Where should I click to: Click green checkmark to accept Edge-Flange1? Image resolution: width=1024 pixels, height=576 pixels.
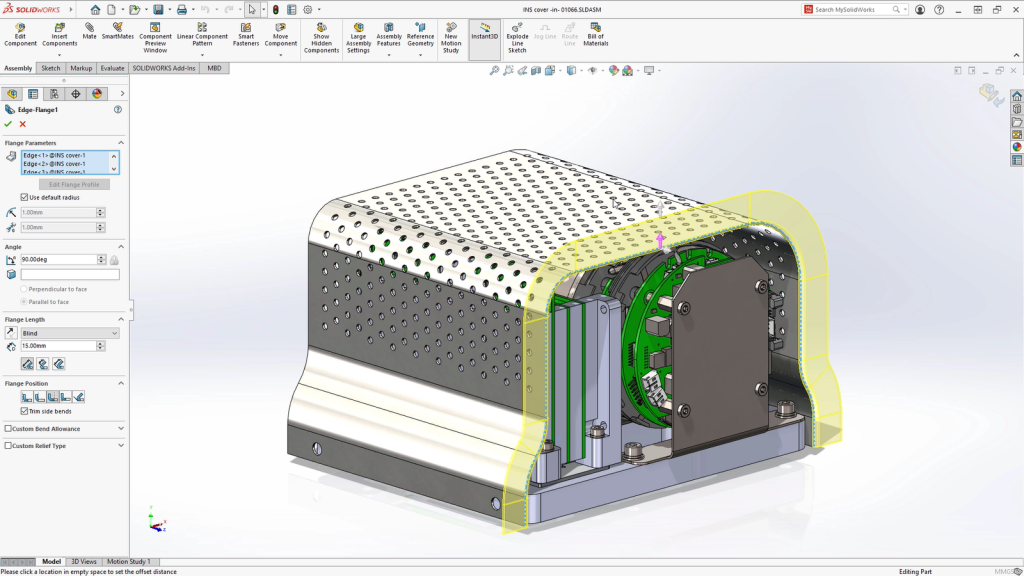8,124
